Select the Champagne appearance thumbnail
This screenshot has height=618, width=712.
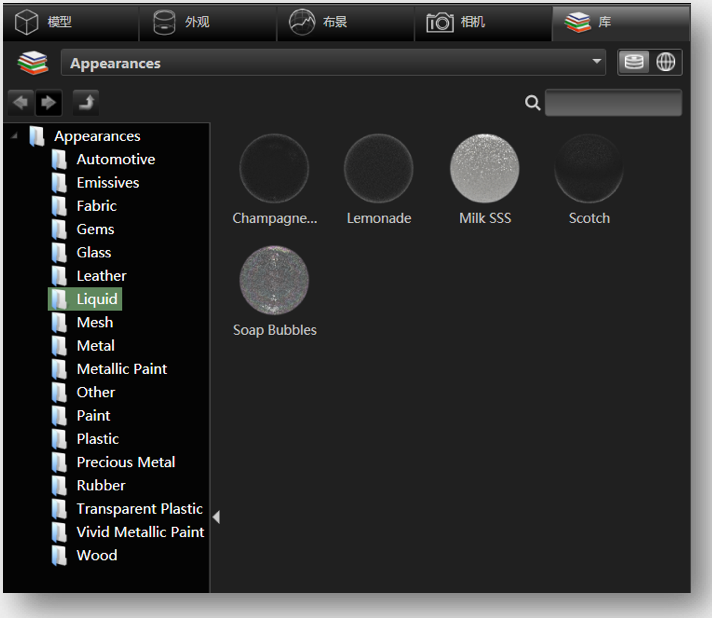click(274, 168)
